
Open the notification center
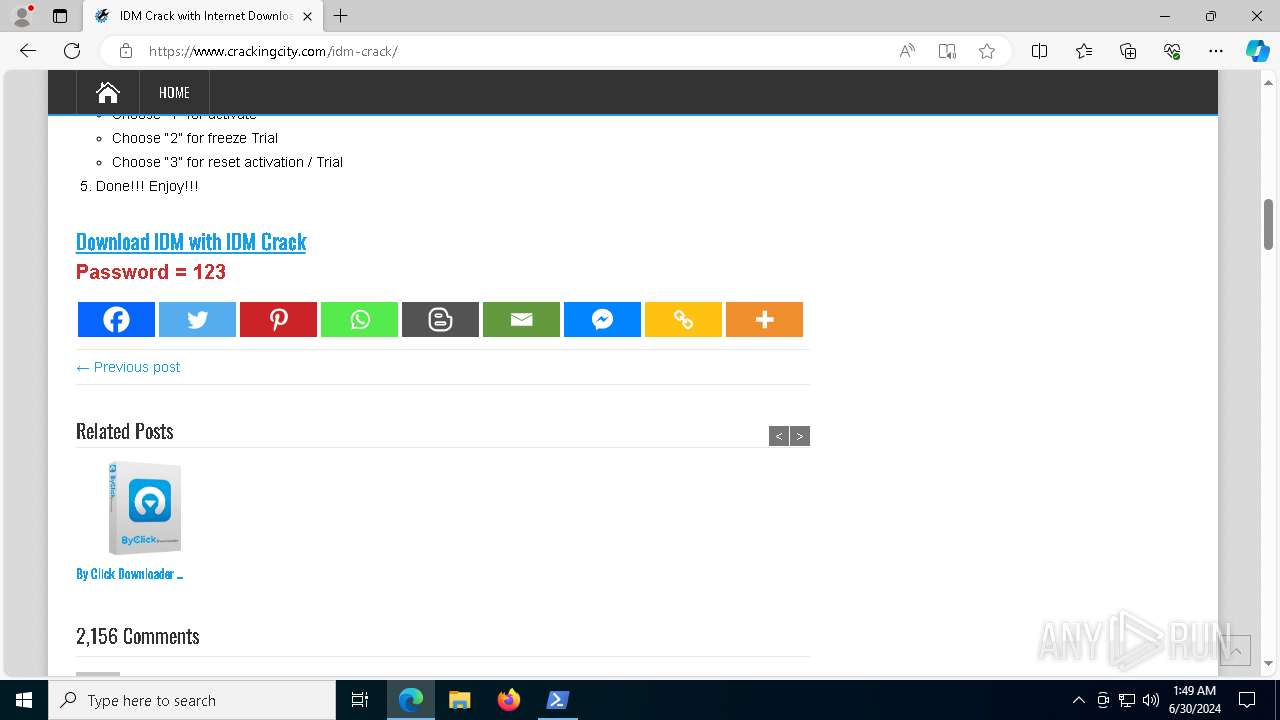[x=1247, y=700]
